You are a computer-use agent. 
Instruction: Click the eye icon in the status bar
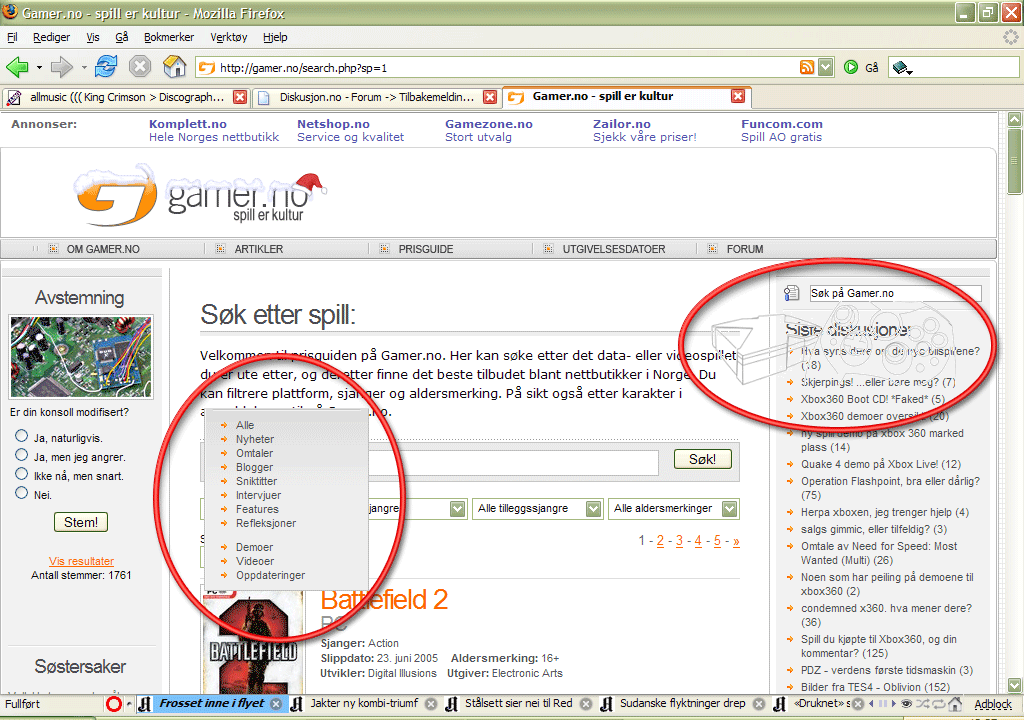pyautogui.click(x=906, y=704)
